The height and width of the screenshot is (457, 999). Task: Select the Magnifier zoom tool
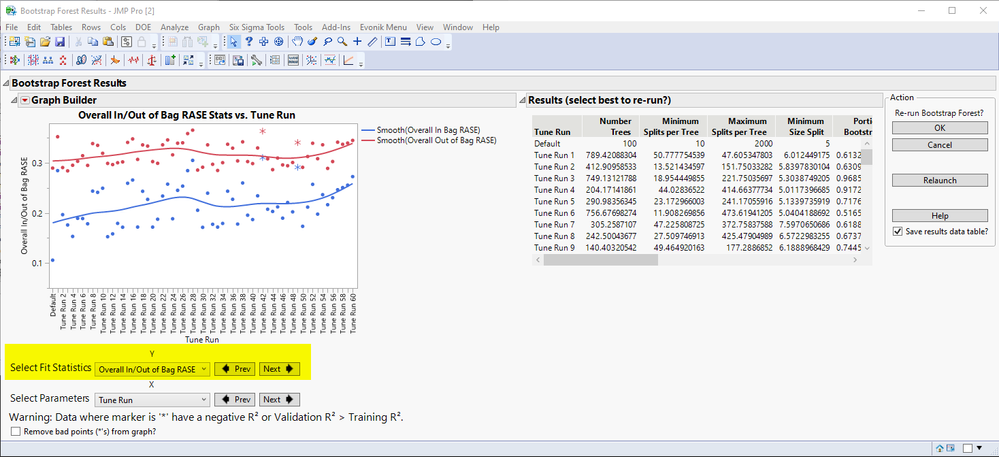coord(342,42)
